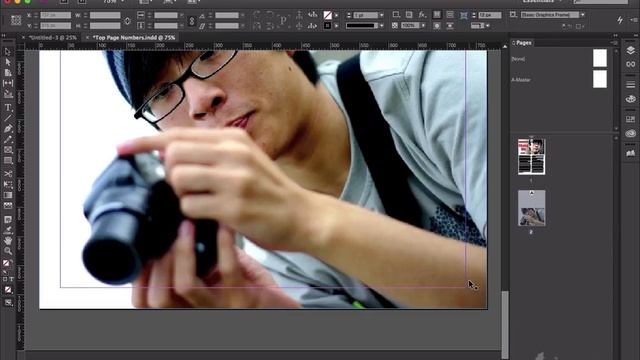
Task: Open the Layers panel icon
Action: coord(631,50)
